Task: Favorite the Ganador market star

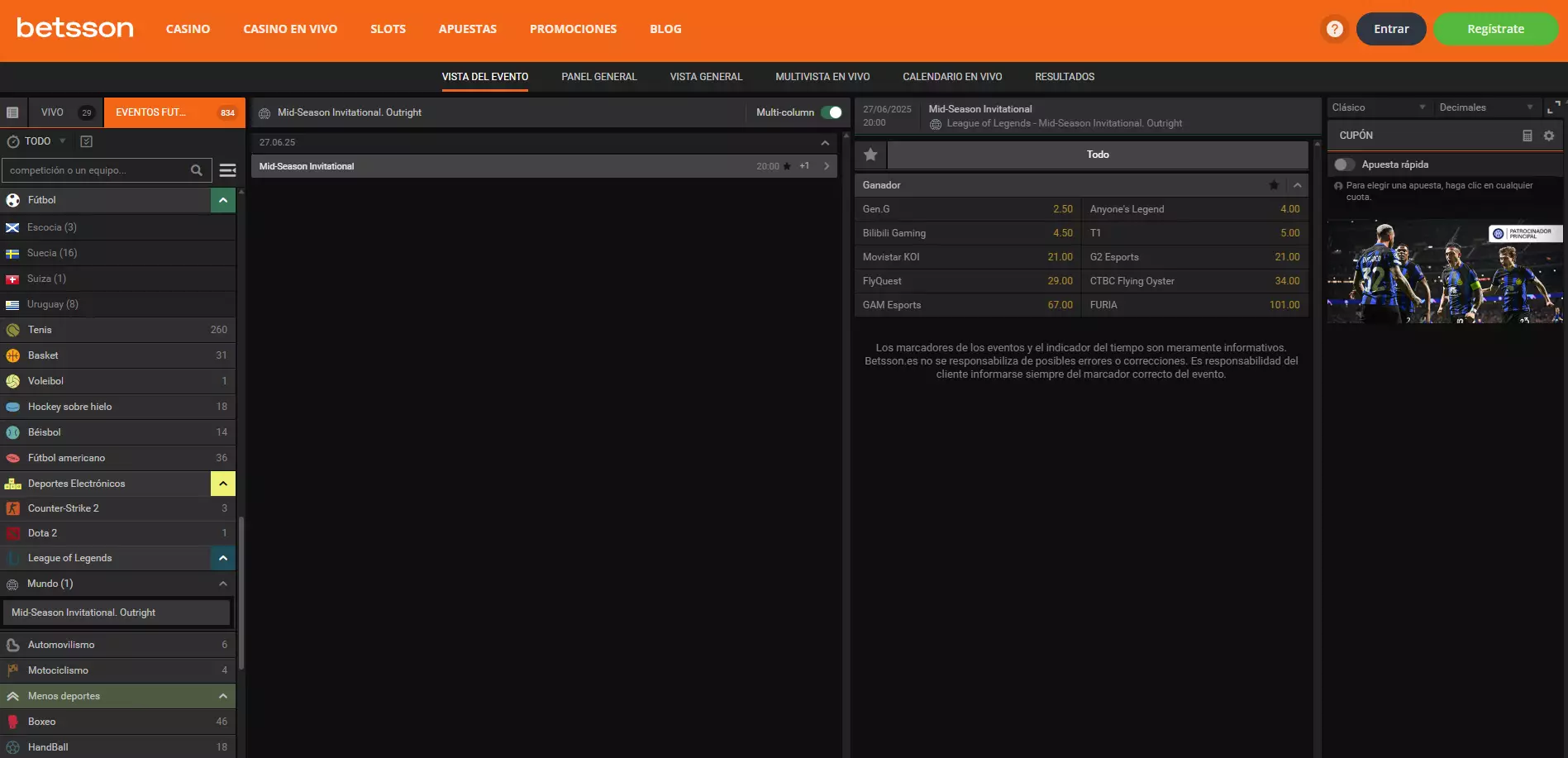Action: [1274, 185]
